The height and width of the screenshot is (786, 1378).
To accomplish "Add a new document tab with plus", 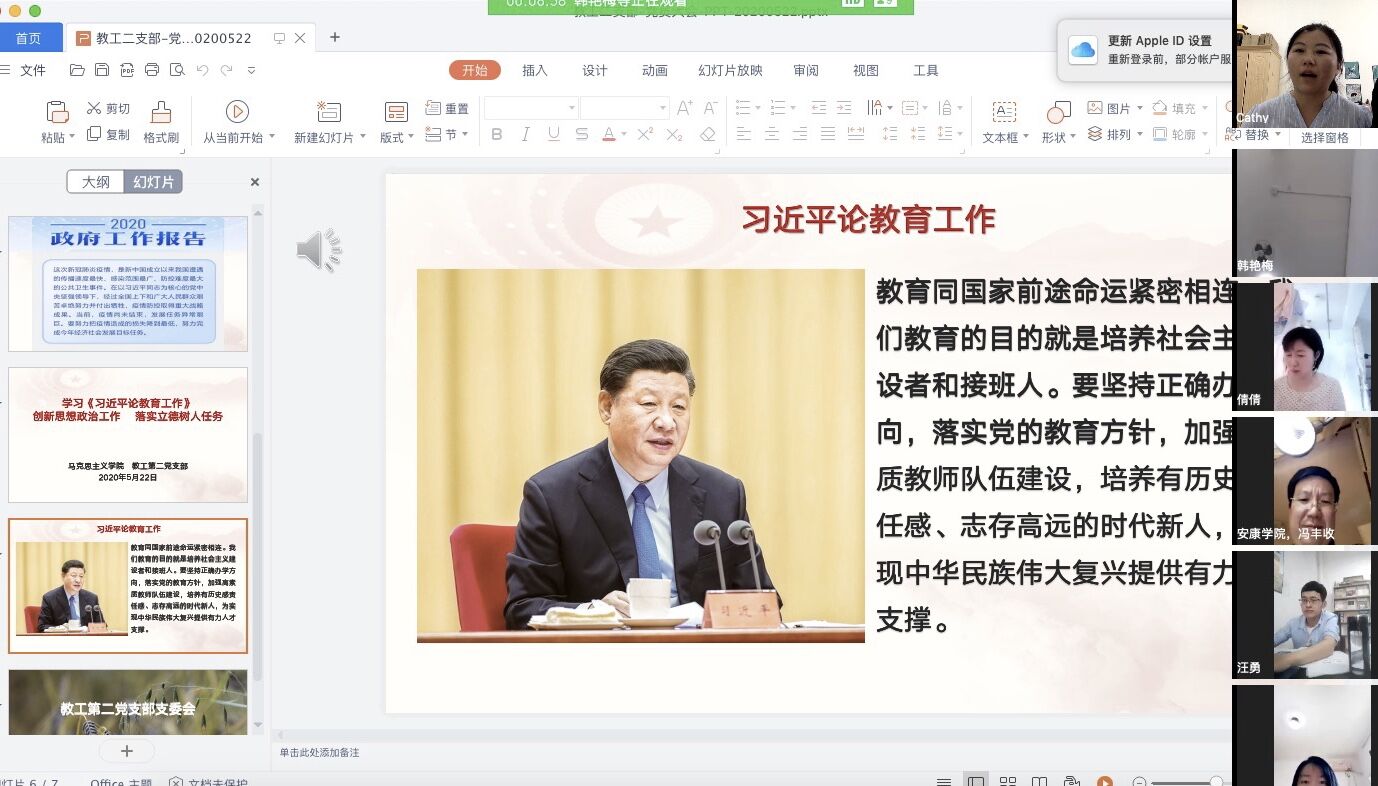I will point(335,37).
